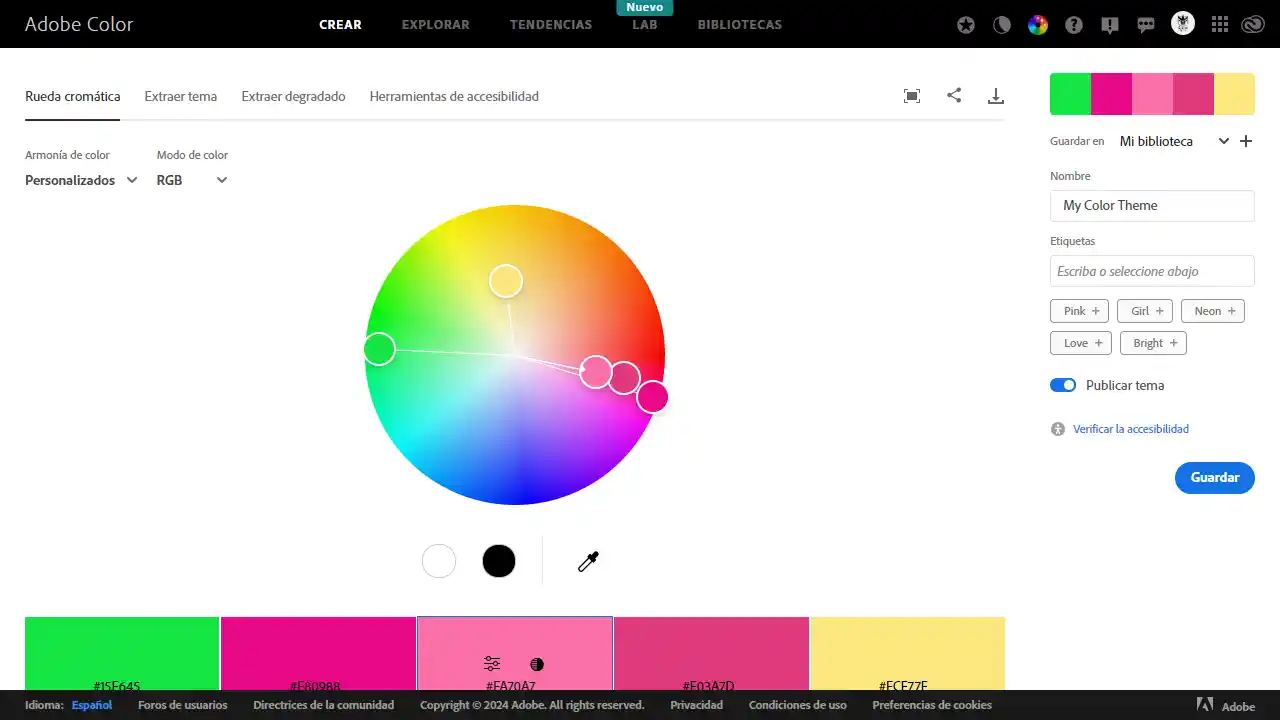The image size is (1280, 720).
Task: Select the green #15E645 swatch
Action: click(x=120, y=655)
